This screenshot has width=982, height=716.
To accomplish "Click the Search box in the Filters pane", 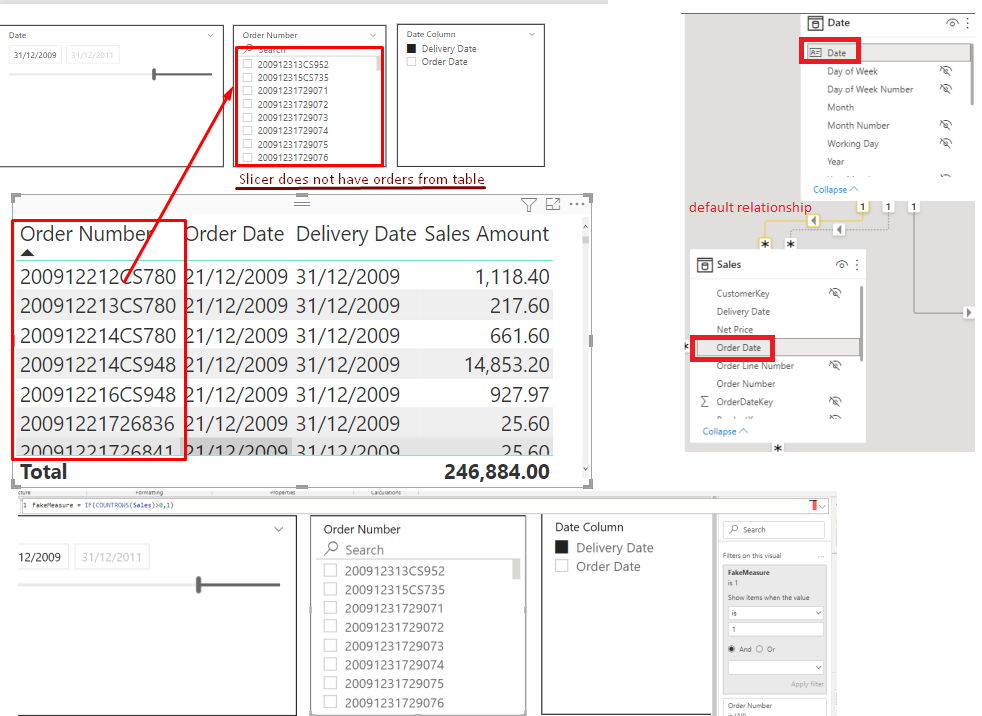I will (x=774, y=529).
